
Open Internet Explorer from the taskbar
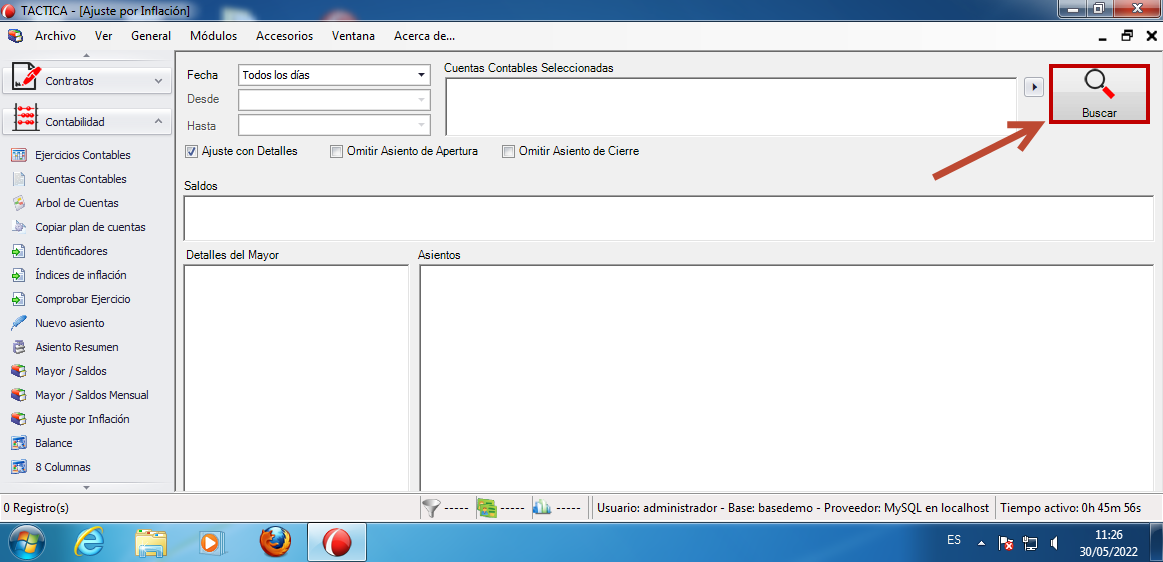90,543
